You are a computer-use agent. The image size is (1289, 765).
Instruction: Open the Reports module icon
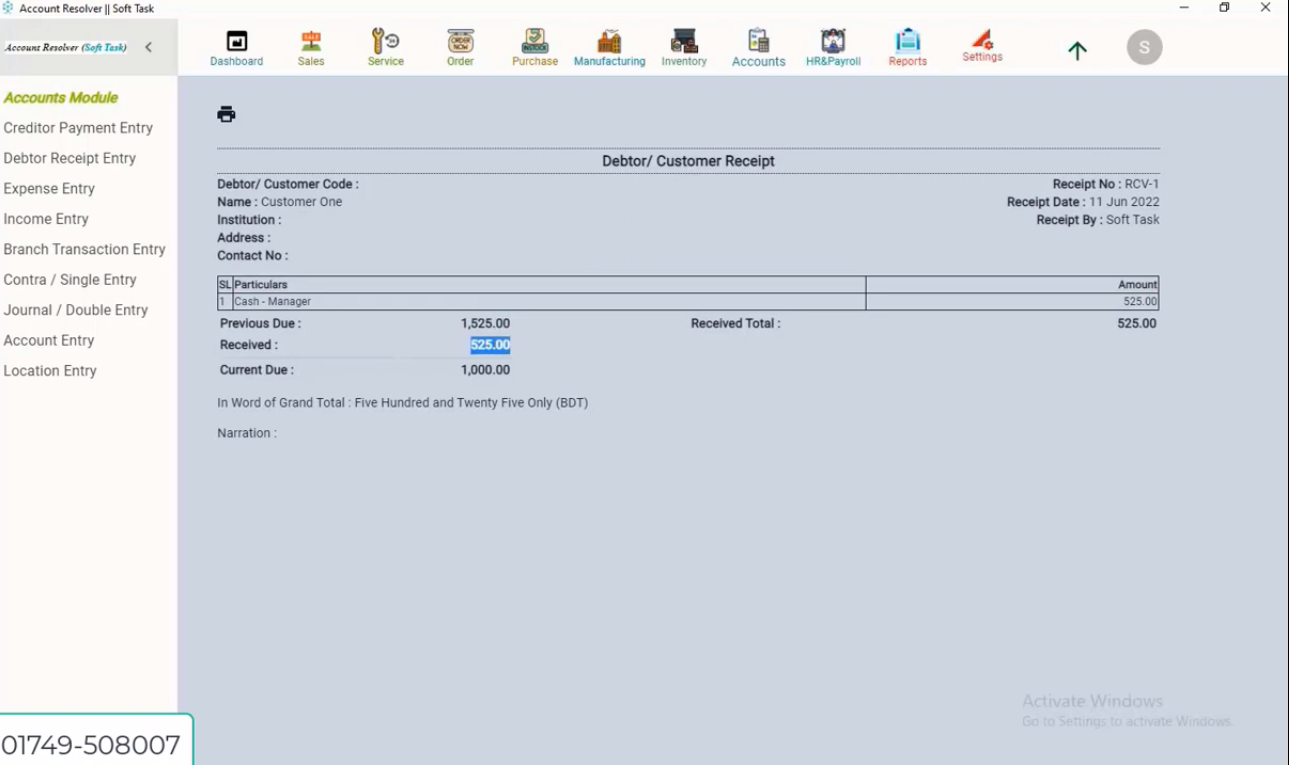point(907,45)
